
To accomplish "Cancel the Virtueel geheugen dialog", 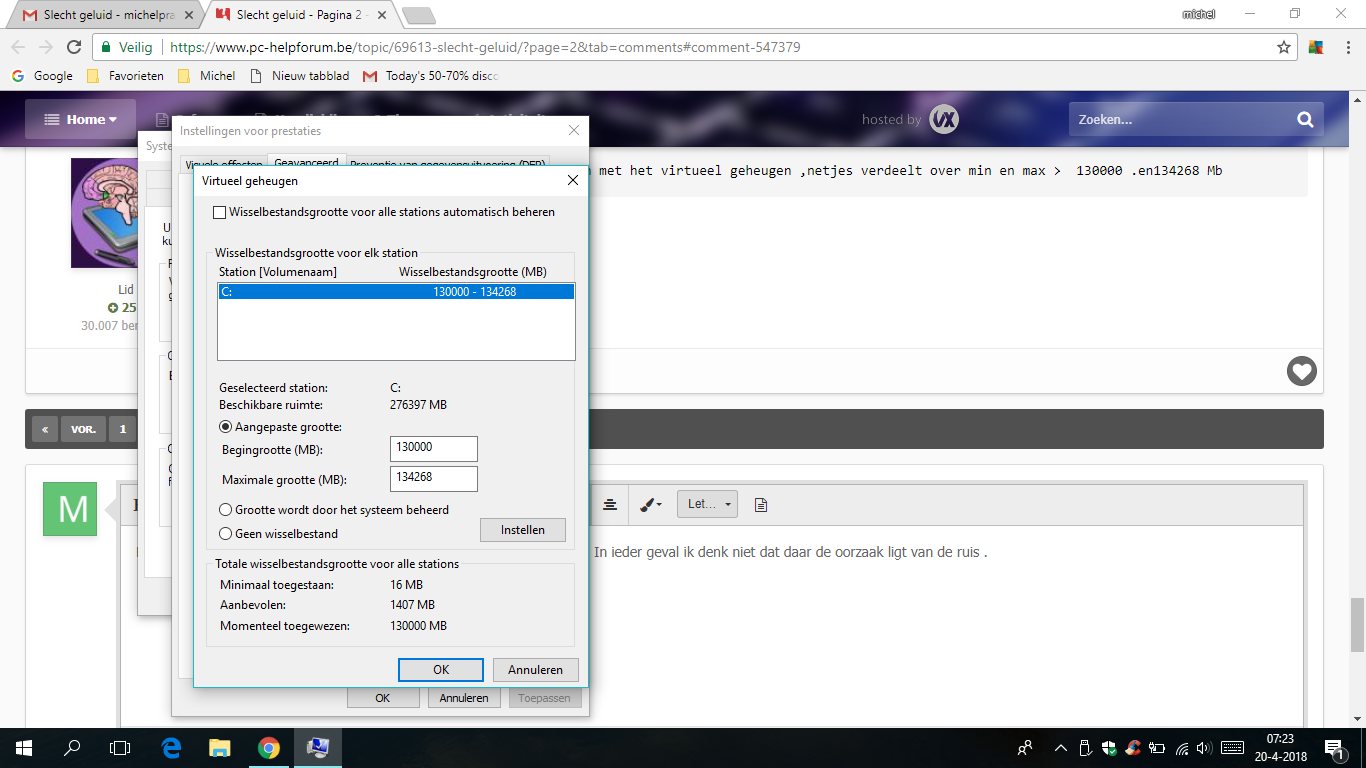I will tap(535, 670).
